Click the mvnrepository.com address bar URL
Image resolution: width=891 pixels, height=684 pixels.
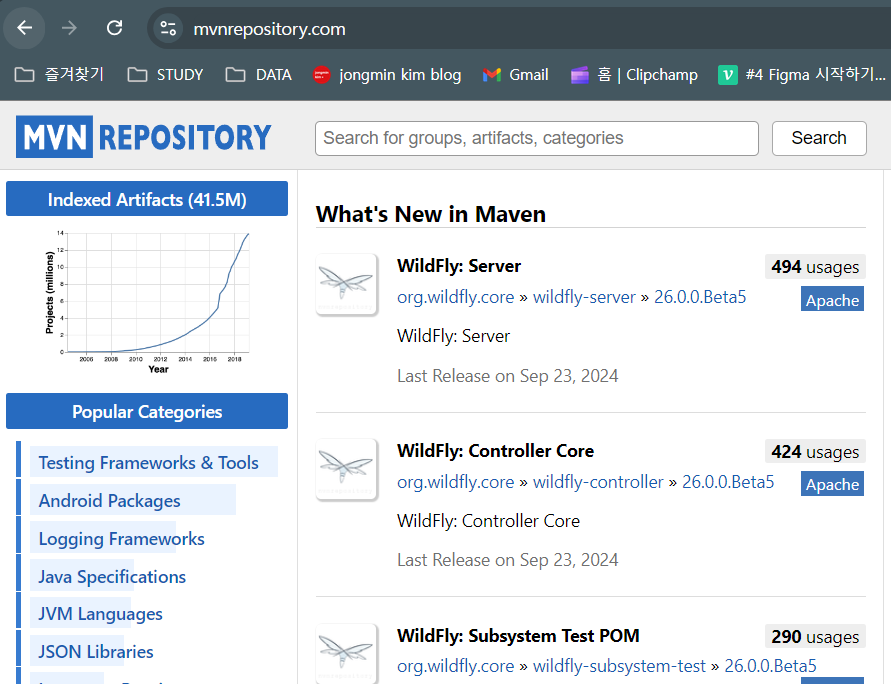[269, 29]
